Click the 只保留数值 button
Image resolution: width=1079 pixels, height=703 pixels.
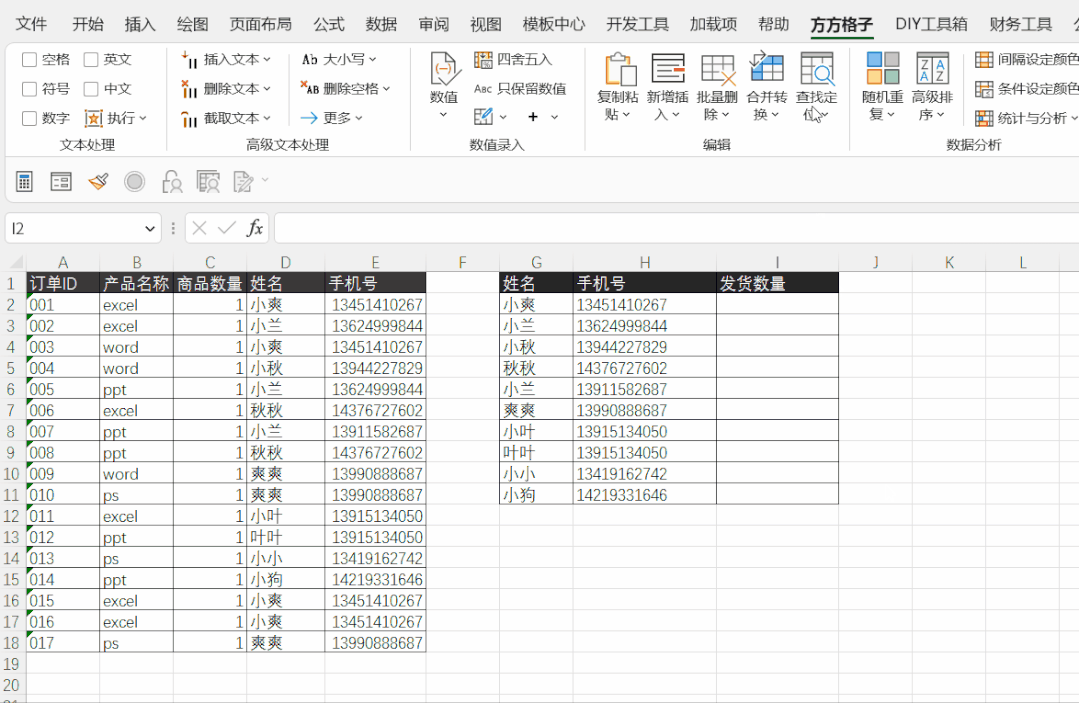(520, 89)
